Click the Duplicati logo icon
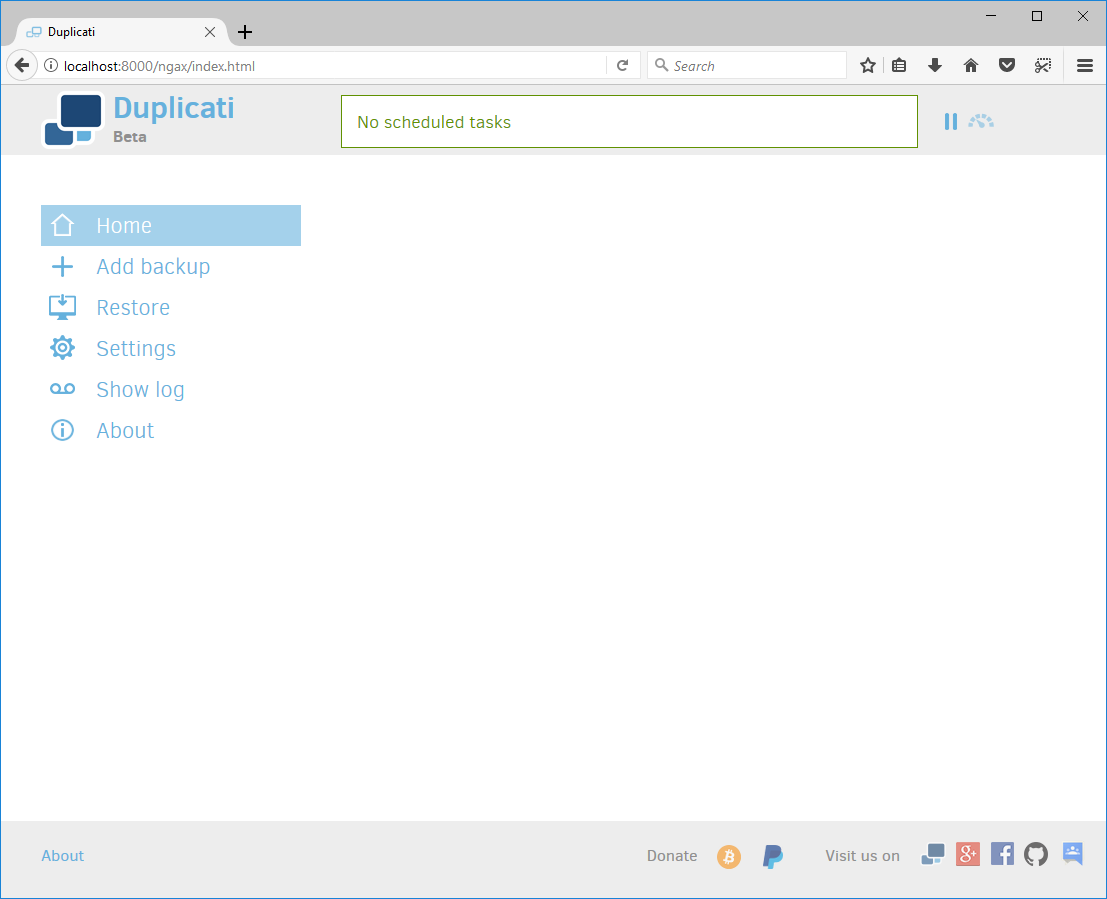 coord(73,120)
